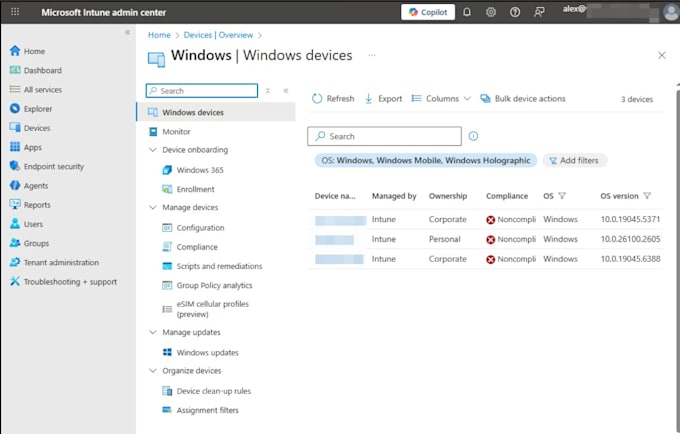Open the Personal ownership device name
680x434 pixels.
click(334, 239)
